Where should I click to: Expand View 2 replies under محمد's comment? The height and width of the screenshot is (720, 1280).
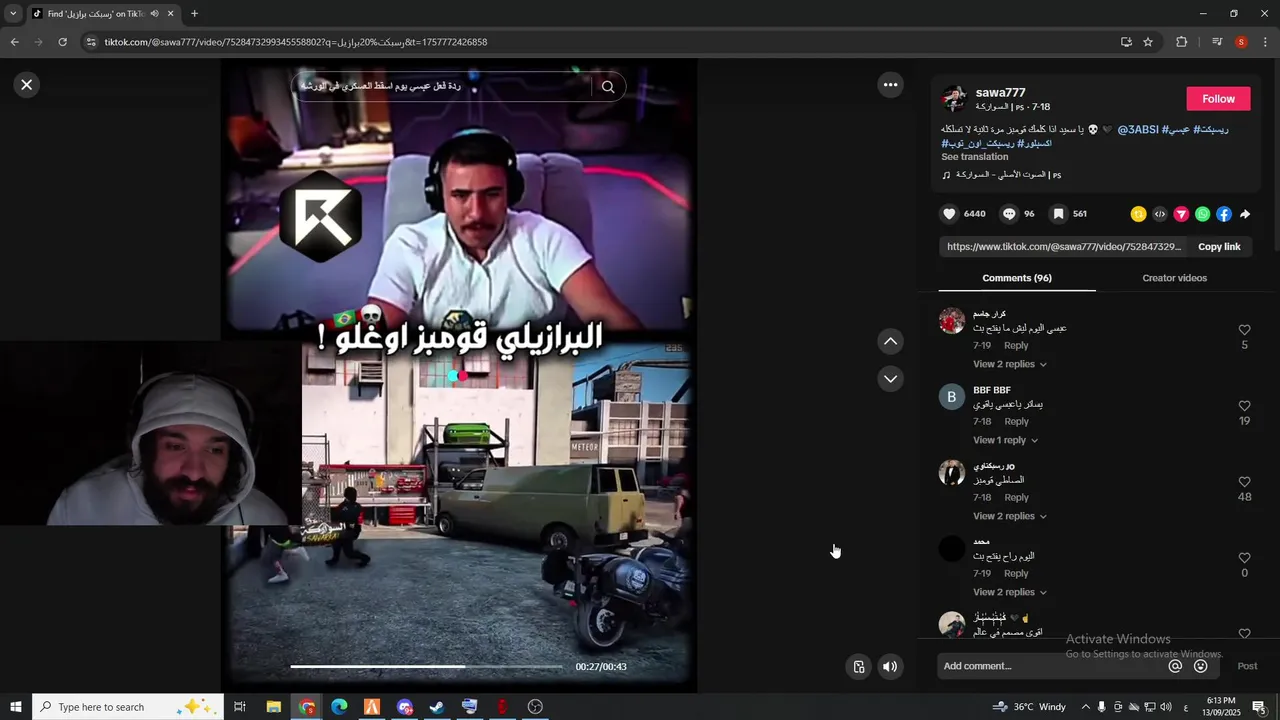click(x=1010, y=592)
